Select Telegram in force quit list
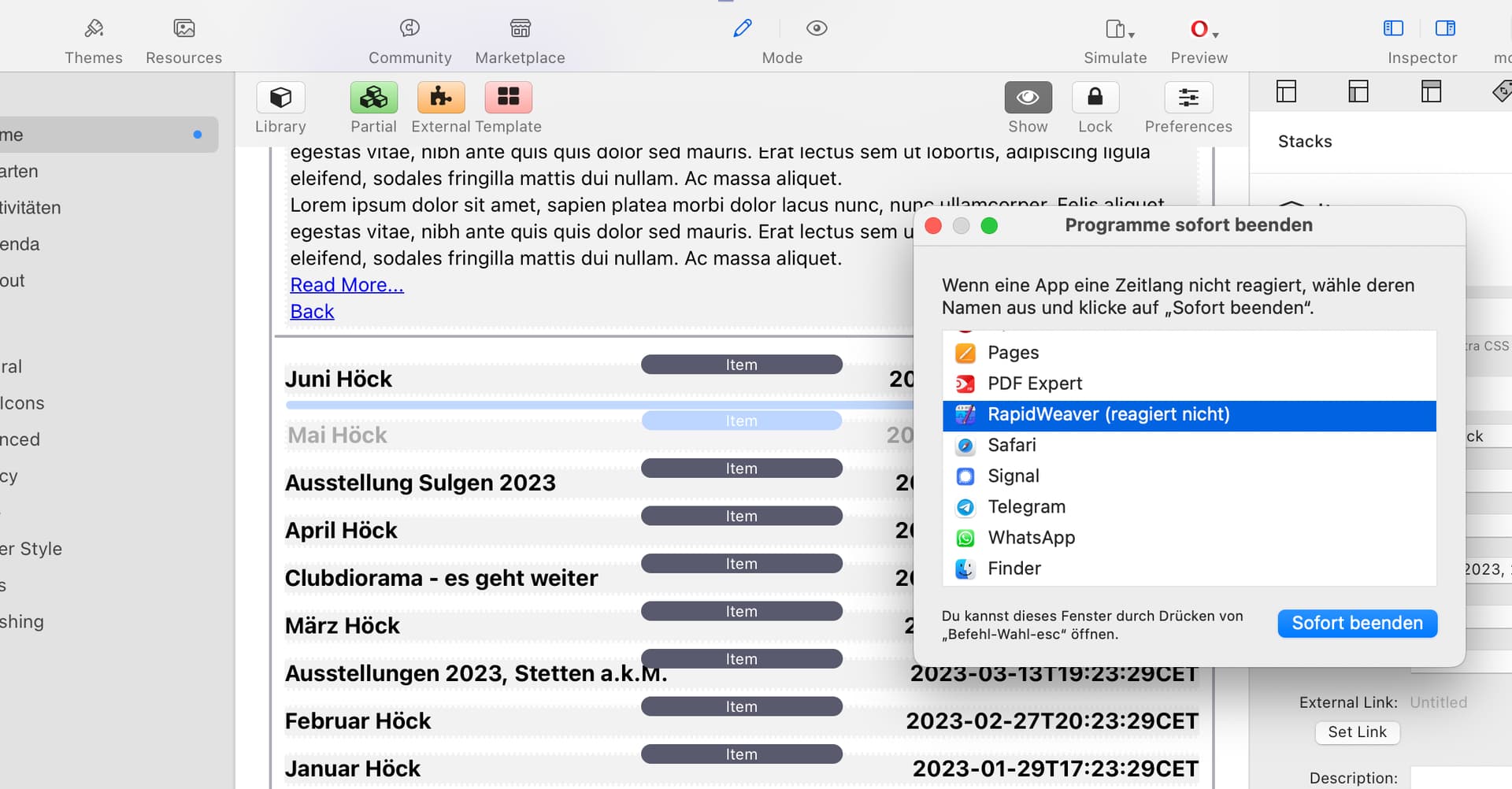 point(1189,507)
